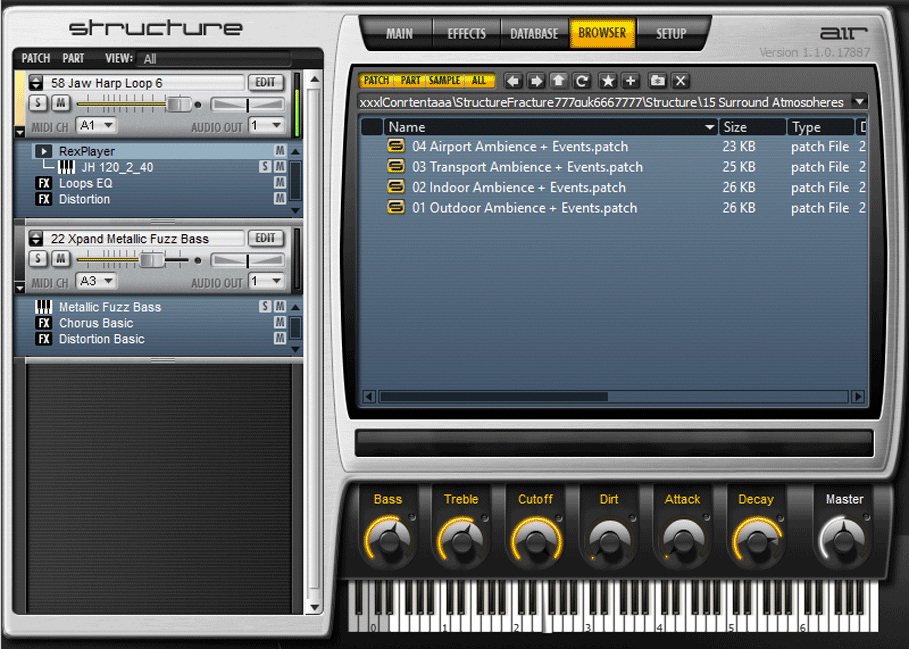Click the browser back navigation arrow
This screenshot has width=909, height=649.
pyautogui.click(x=514, y=81)
